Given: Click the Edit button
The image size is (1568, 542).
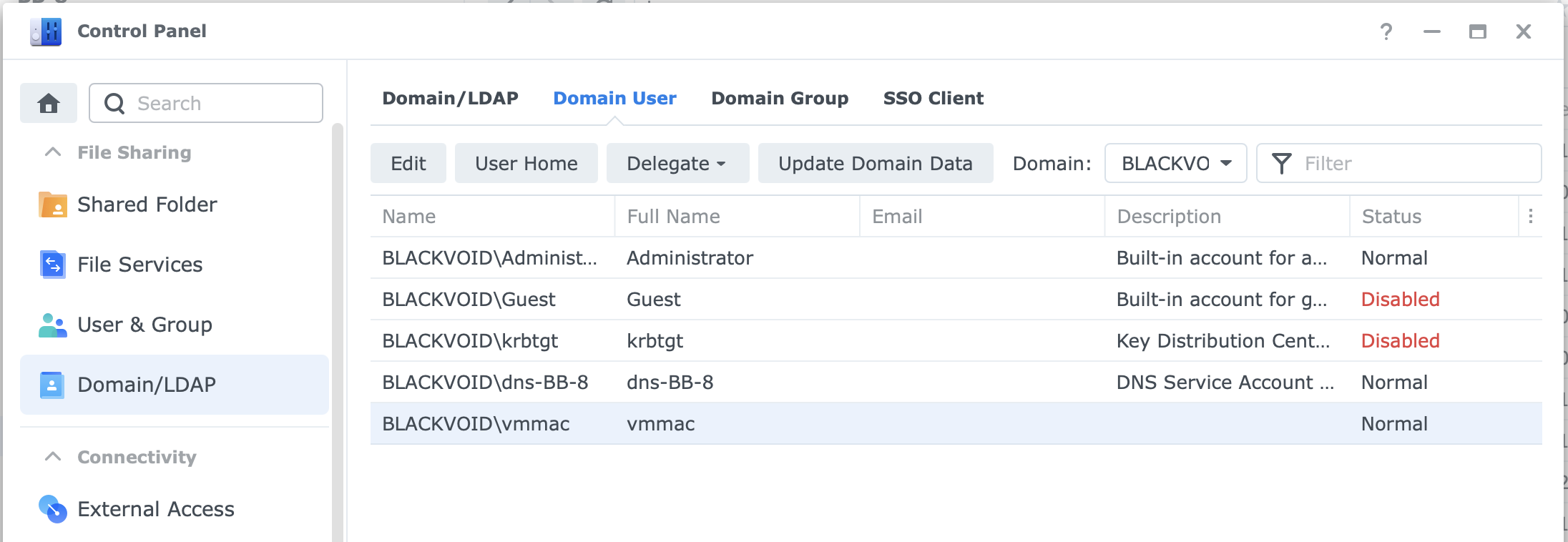Looking at the screenshot, I should (x=408, y=163).
